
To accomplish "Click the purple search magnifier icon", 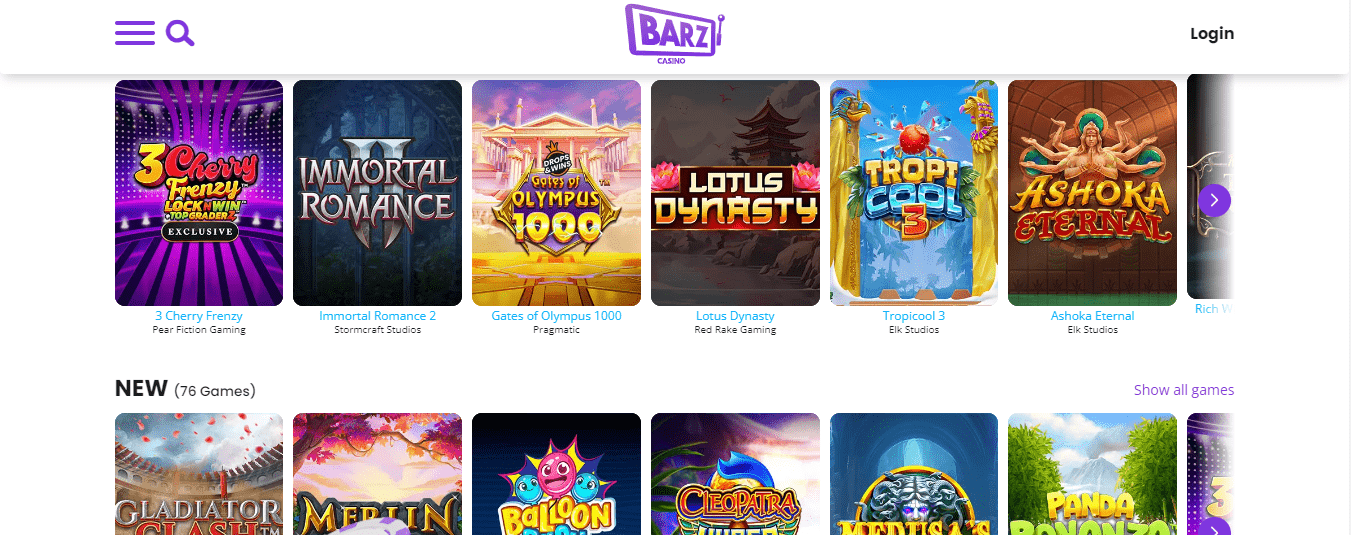I will pyautogui.click(x=180, y=33).
